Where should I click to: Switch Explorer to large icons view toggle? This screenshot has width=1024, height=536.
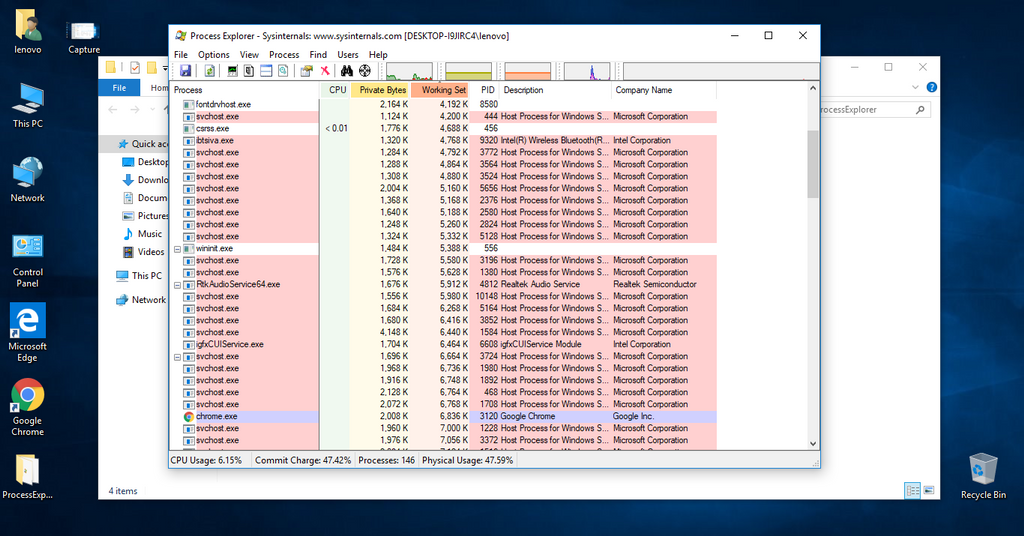click(x=929, y=490)
